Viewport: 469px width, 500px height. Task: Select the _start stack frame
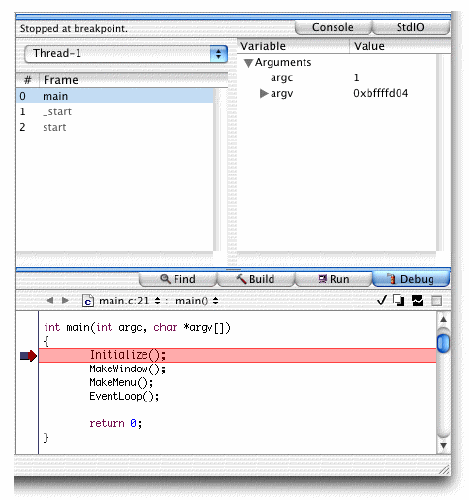pos(115,112)
